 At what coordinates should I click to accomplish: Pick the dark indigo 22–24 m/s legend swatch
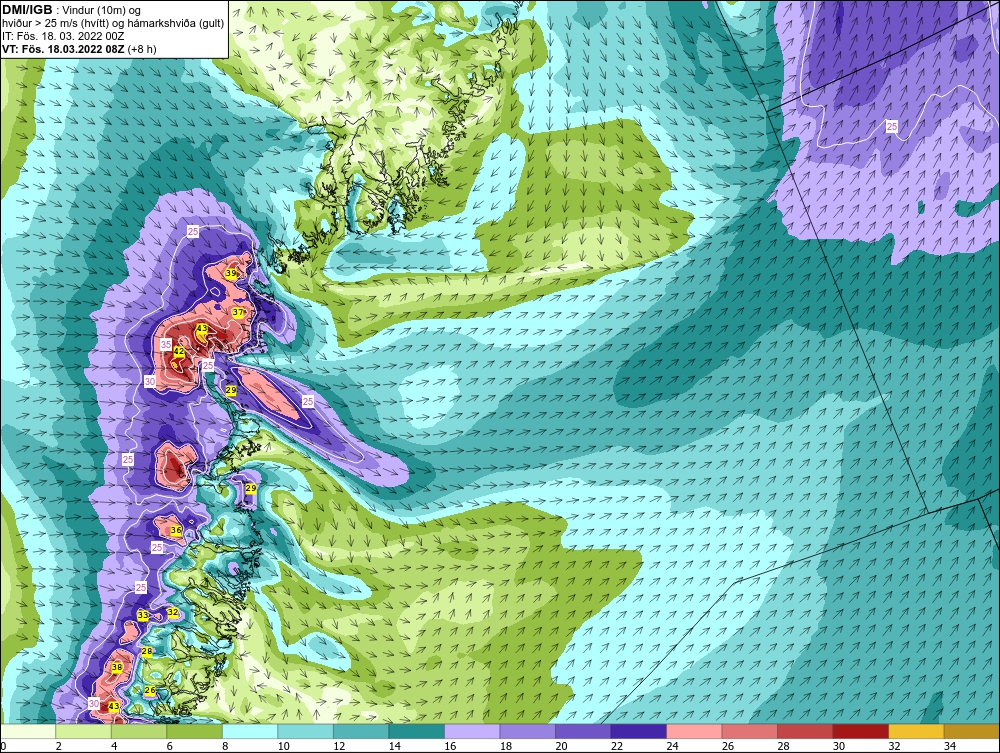click(638, 731)
